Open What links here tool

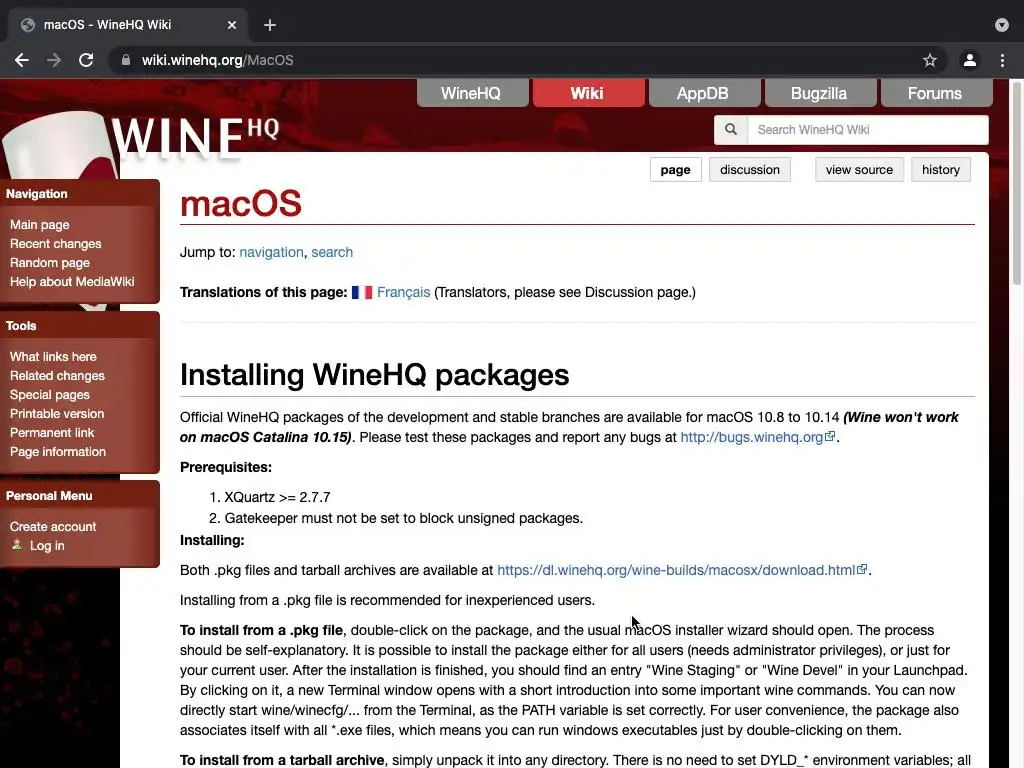[x=53, y=357]
